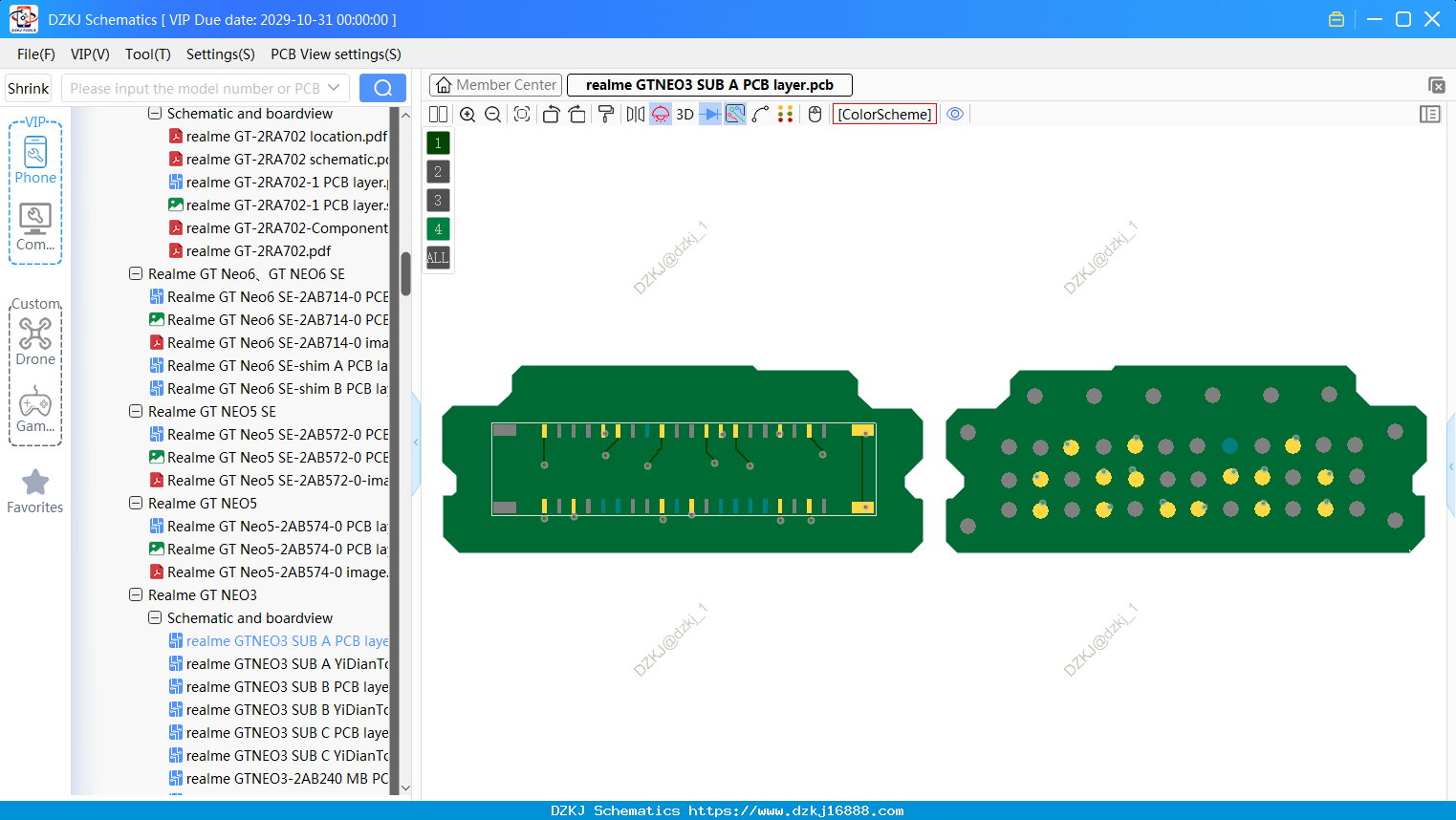
Task: Open the right side panel icon
Action: click(1430, 115)
